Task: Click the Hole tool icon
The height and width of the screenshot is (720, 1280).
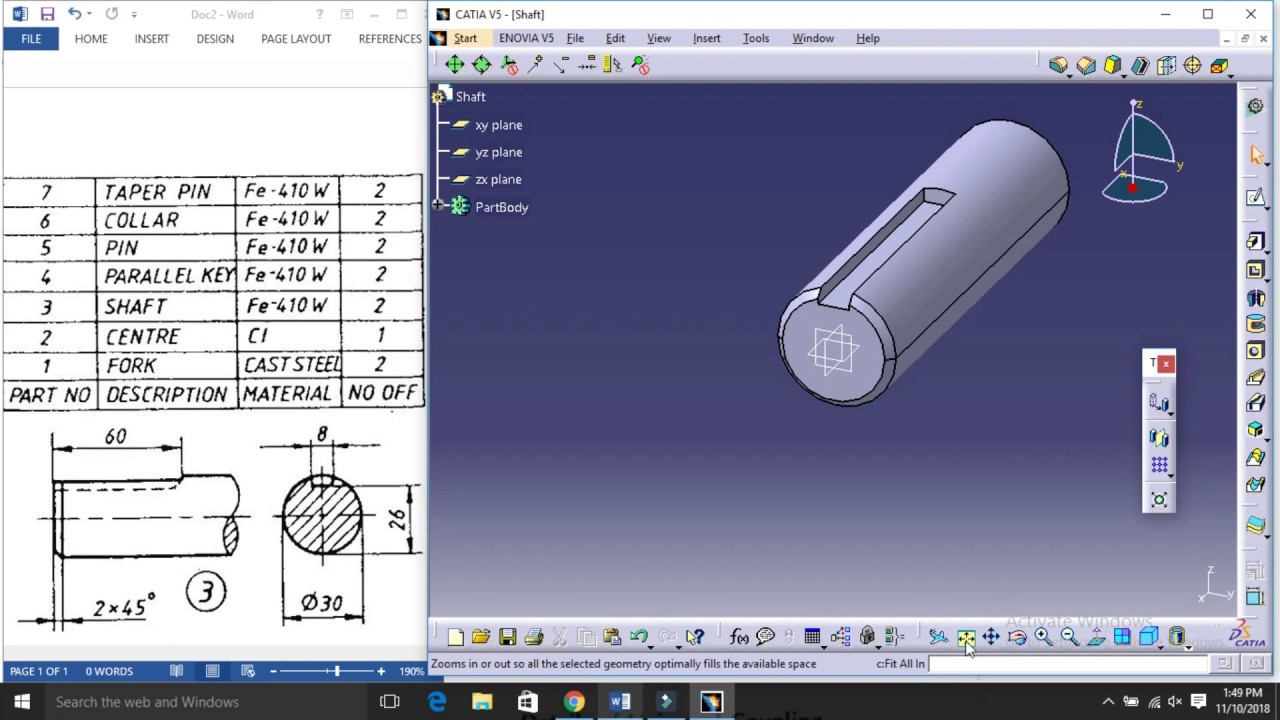Action: pos(1255,351)
